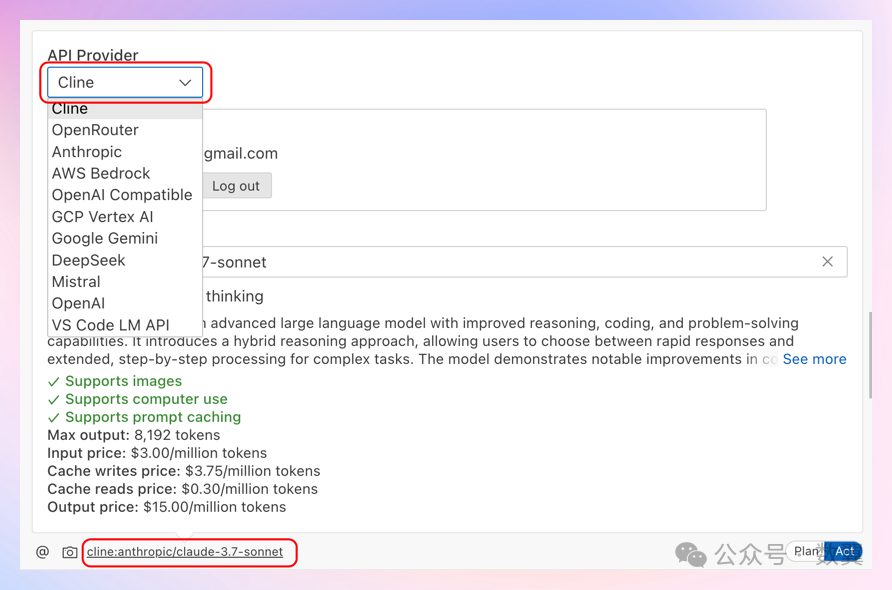Click 'Cache reads price: $0.30/million tokens' line
The height and width of the screenshot is (590, 892).
[x=183, y=489]
